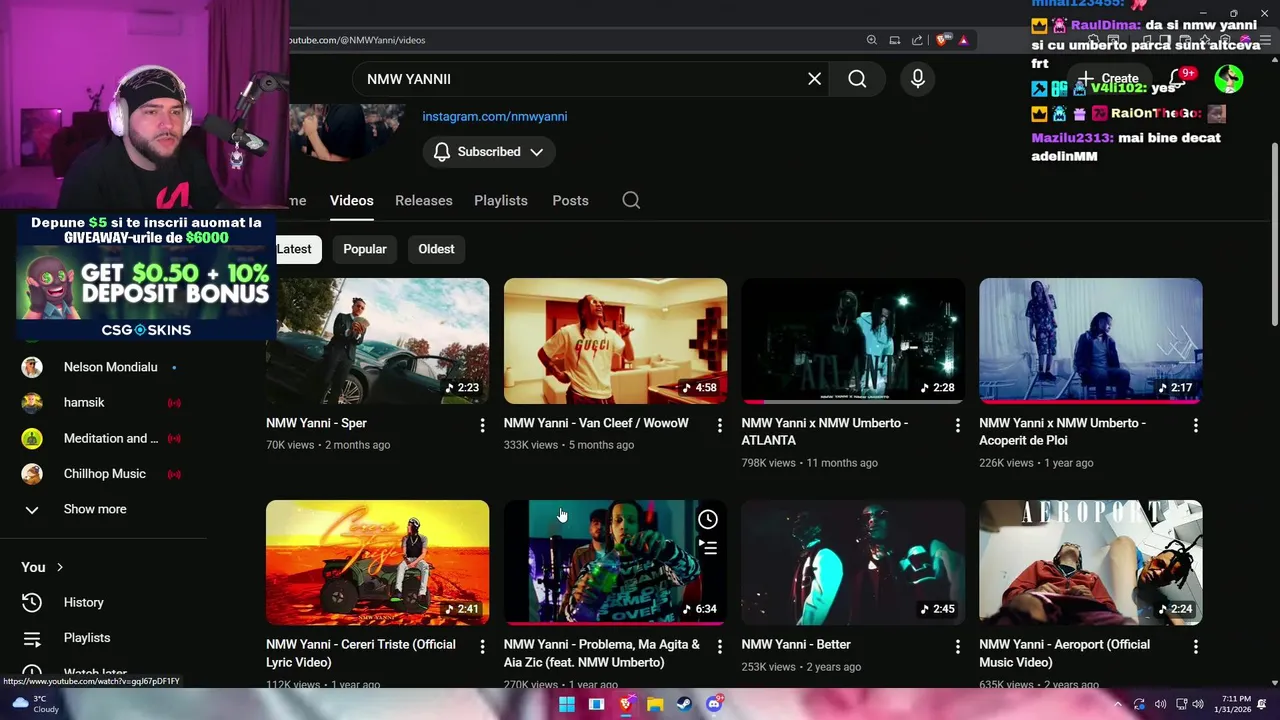Open Windows Start menu
The height and width of the screenshot is (720, 1280).
click(x=567, y=704)
